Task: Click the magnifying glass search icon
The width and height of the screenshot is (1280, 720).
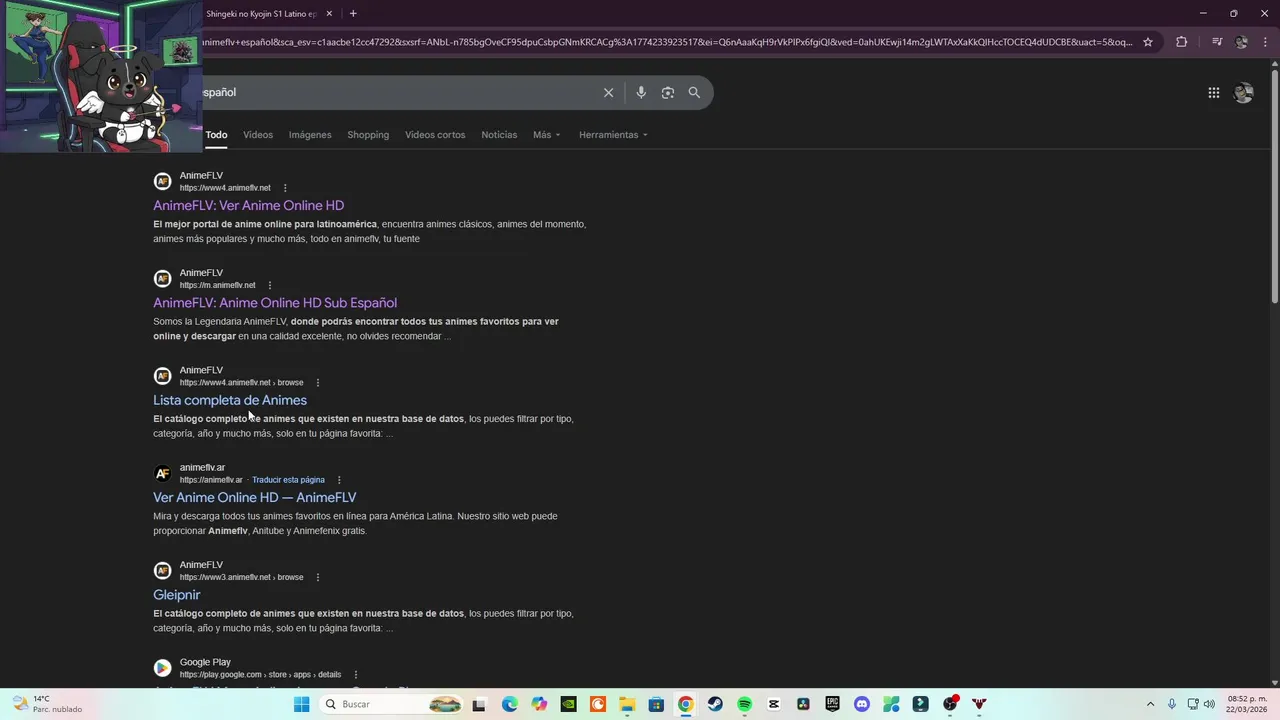Action: (694, 92)
